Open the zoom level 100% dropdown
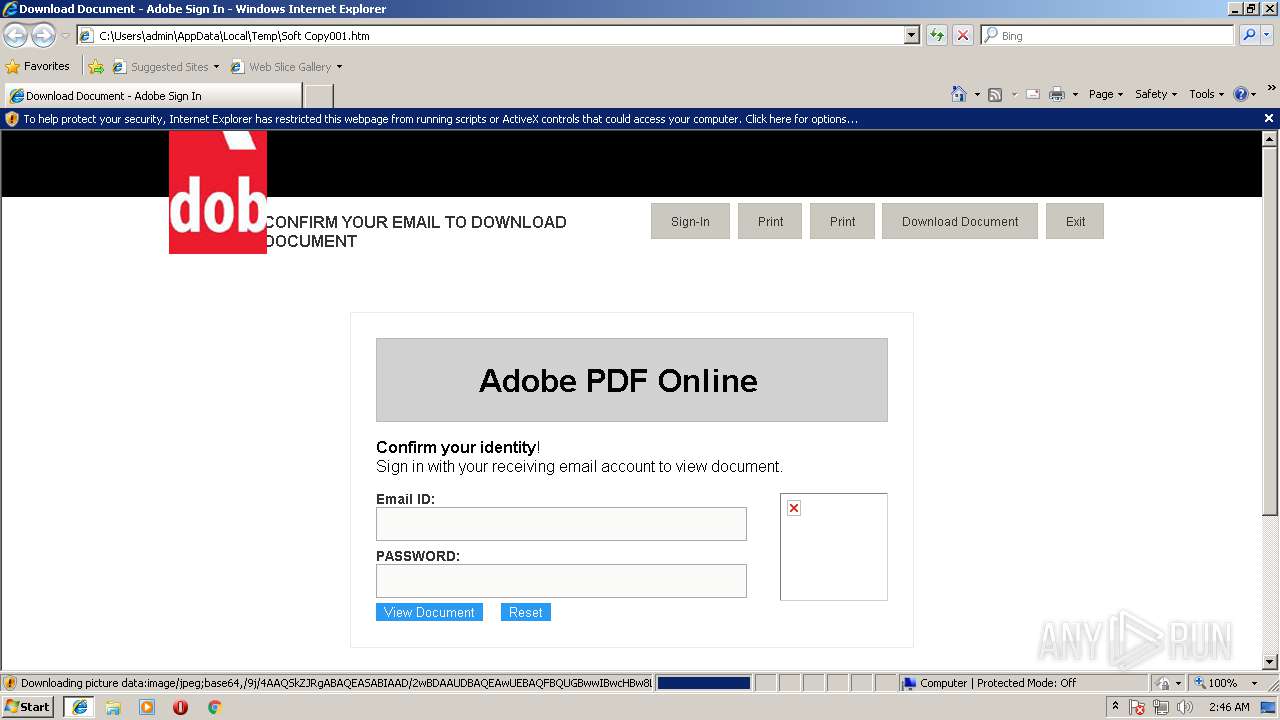 click(1254, 683)
